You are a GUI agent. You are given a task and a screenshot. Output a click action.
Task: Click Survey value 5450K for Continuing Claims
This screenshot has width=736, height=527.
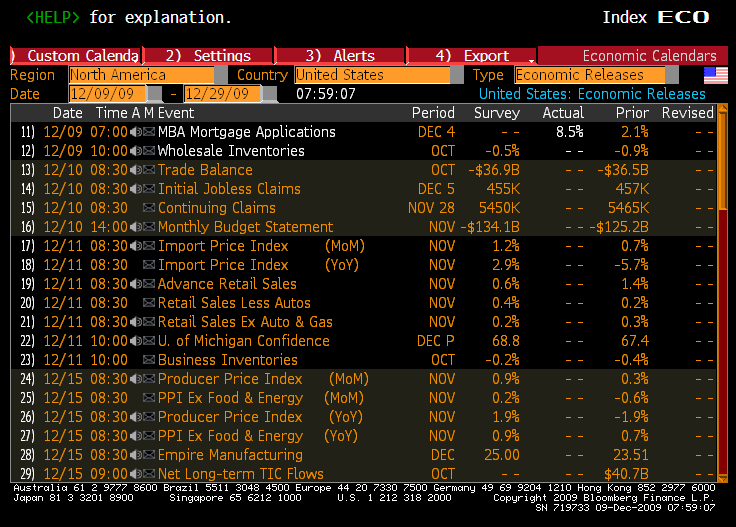tap(499, 208)
